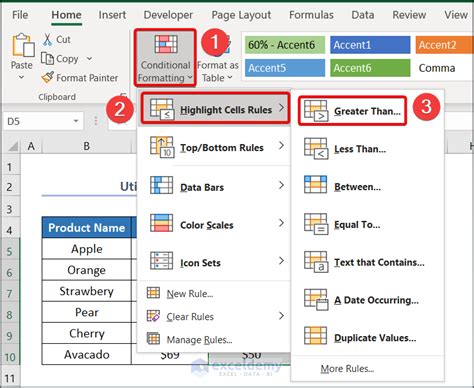Choose A Date Occurring... entry
The width and height of the screenshot is (474, 388).
pyautogui.click(x=368, y=300)
